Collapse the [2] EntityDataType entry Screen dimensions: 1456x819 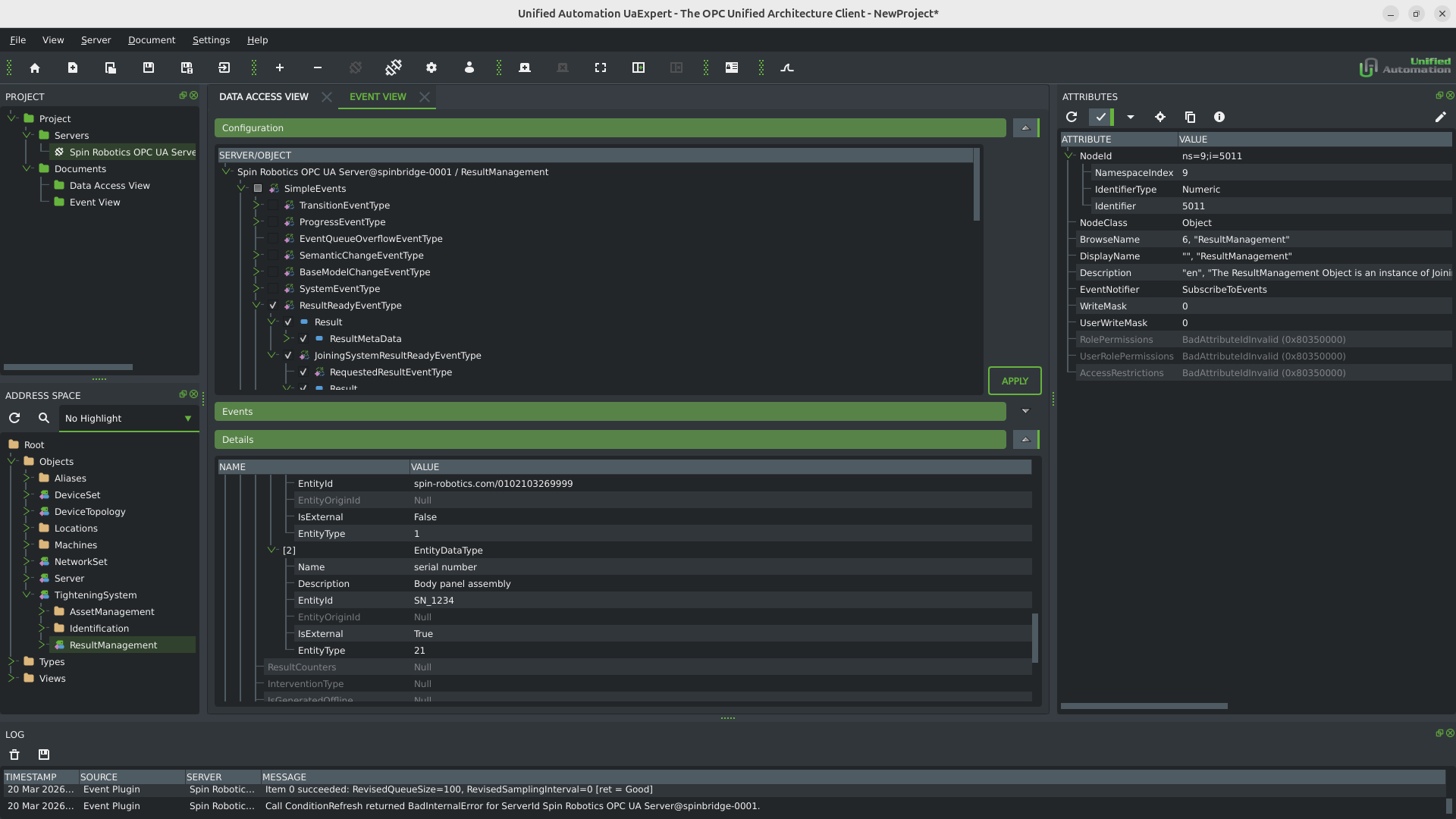[x=271, y=551]
